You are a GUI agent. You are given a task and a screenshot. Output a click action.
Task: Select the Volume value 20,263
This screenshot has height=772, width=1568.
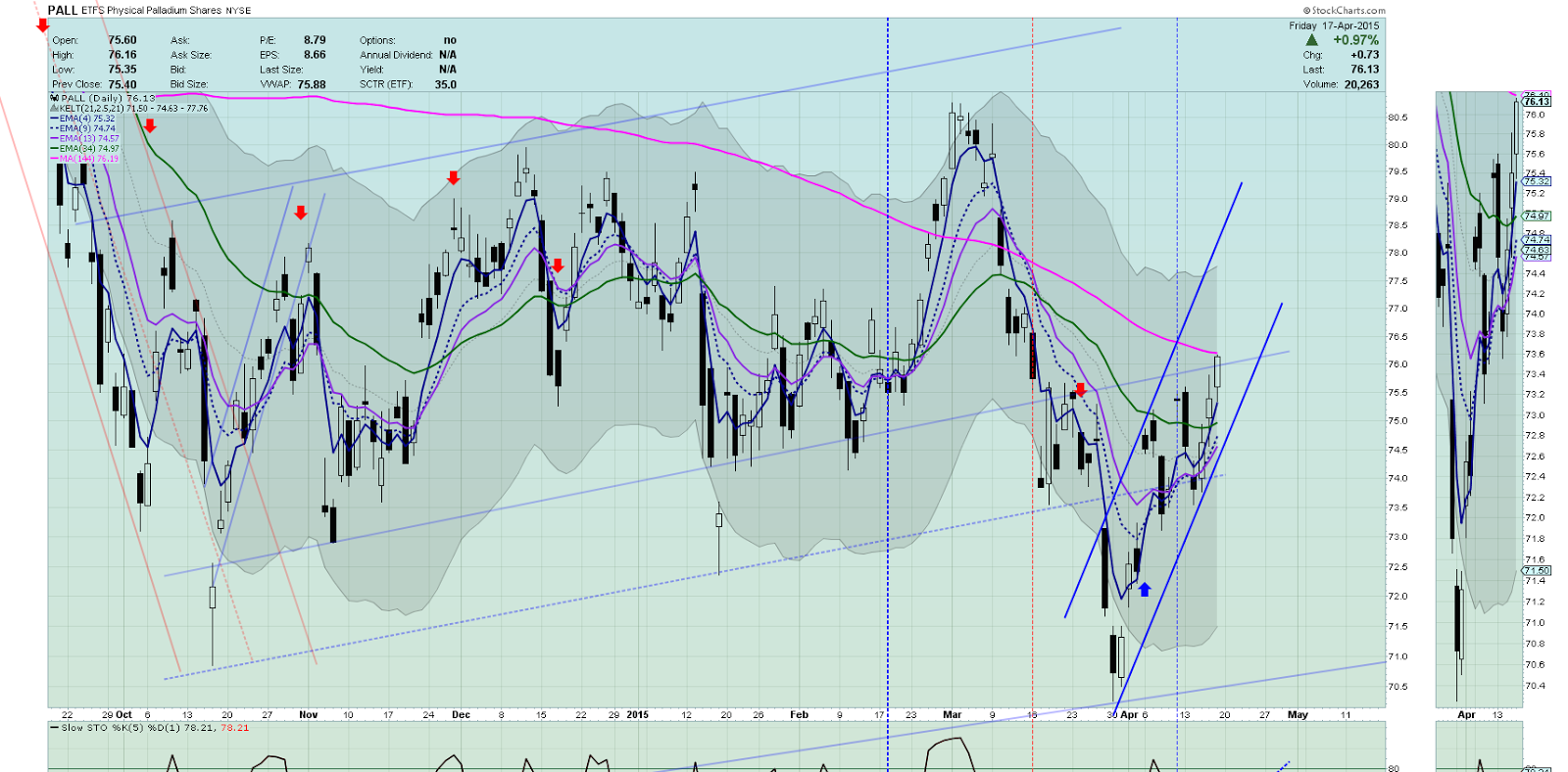[1361, 84]
